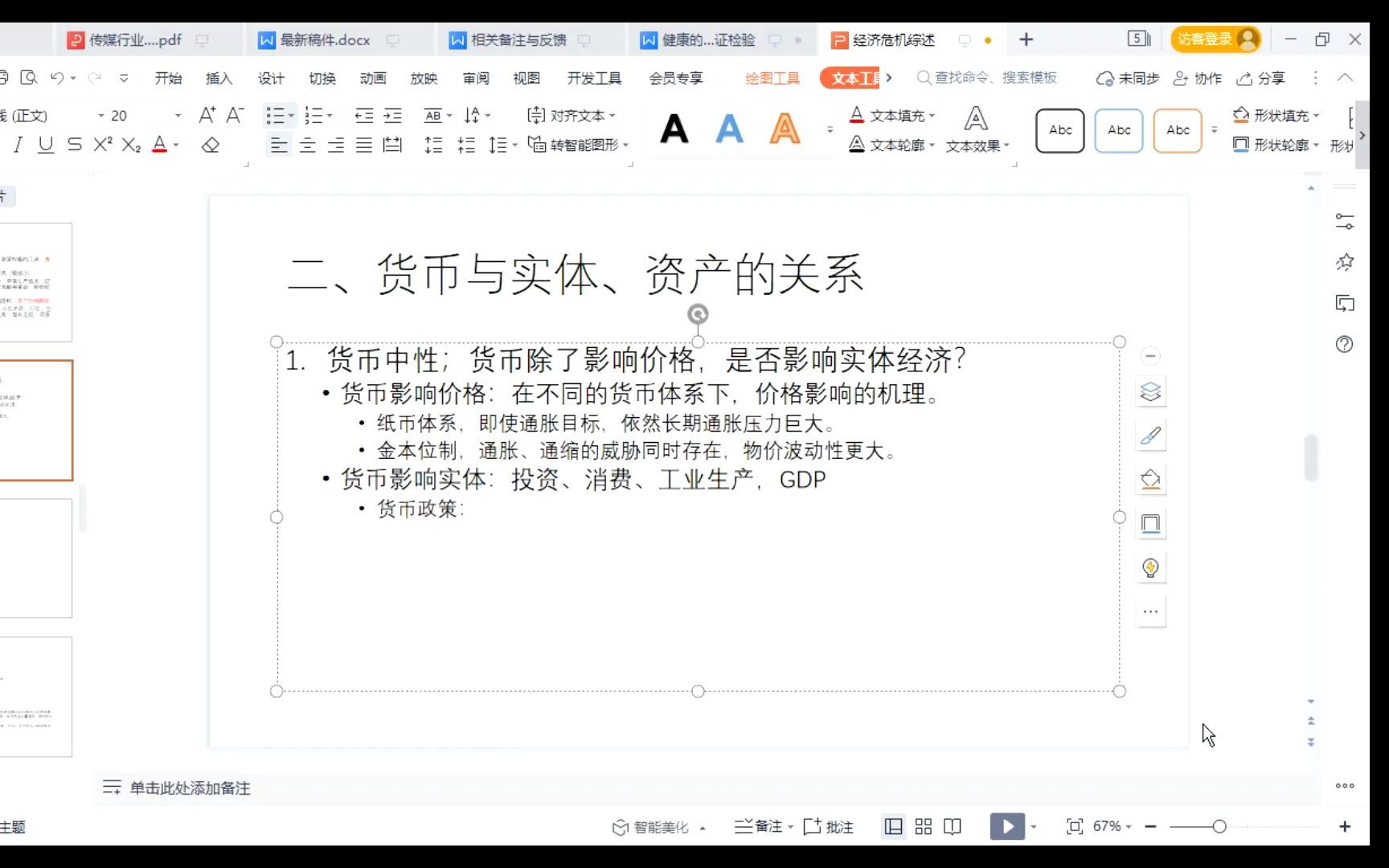This screenshot has height=868, width=1389.
Task: Open the 动画 ribbon tab
Action: click(373, 78)
